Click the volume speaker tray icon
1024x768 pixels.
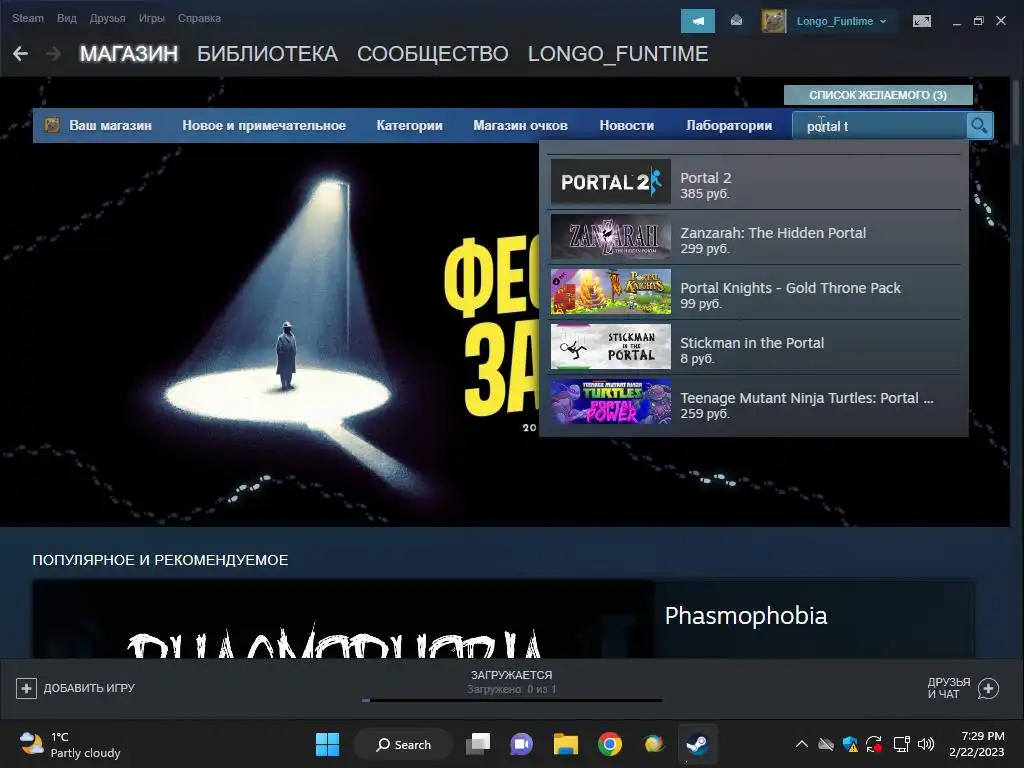tap(925, 744)
